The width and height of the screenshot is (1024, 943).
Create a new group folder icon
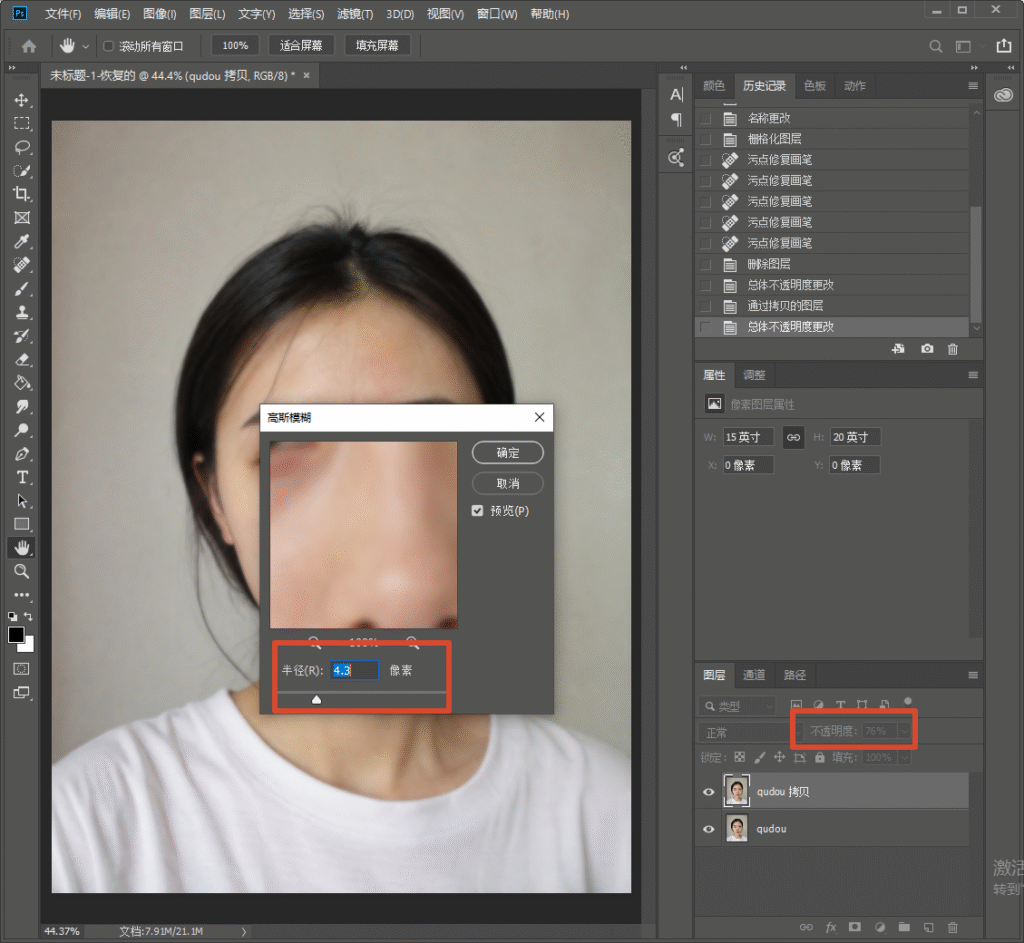[x=904, y=927]
